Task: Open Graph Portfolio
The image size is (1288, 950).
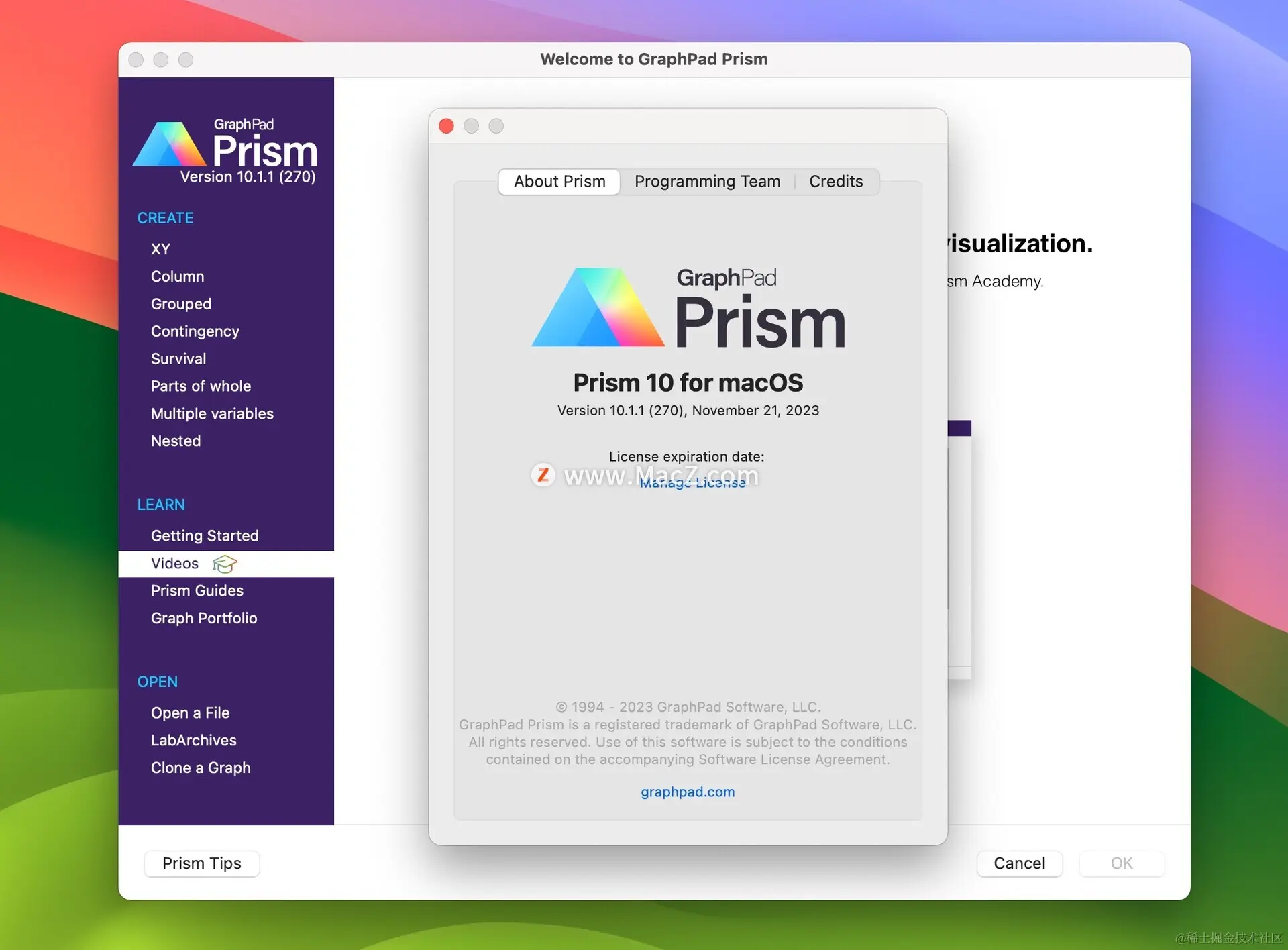Action: pyautogui.click(x=204, y=619)
